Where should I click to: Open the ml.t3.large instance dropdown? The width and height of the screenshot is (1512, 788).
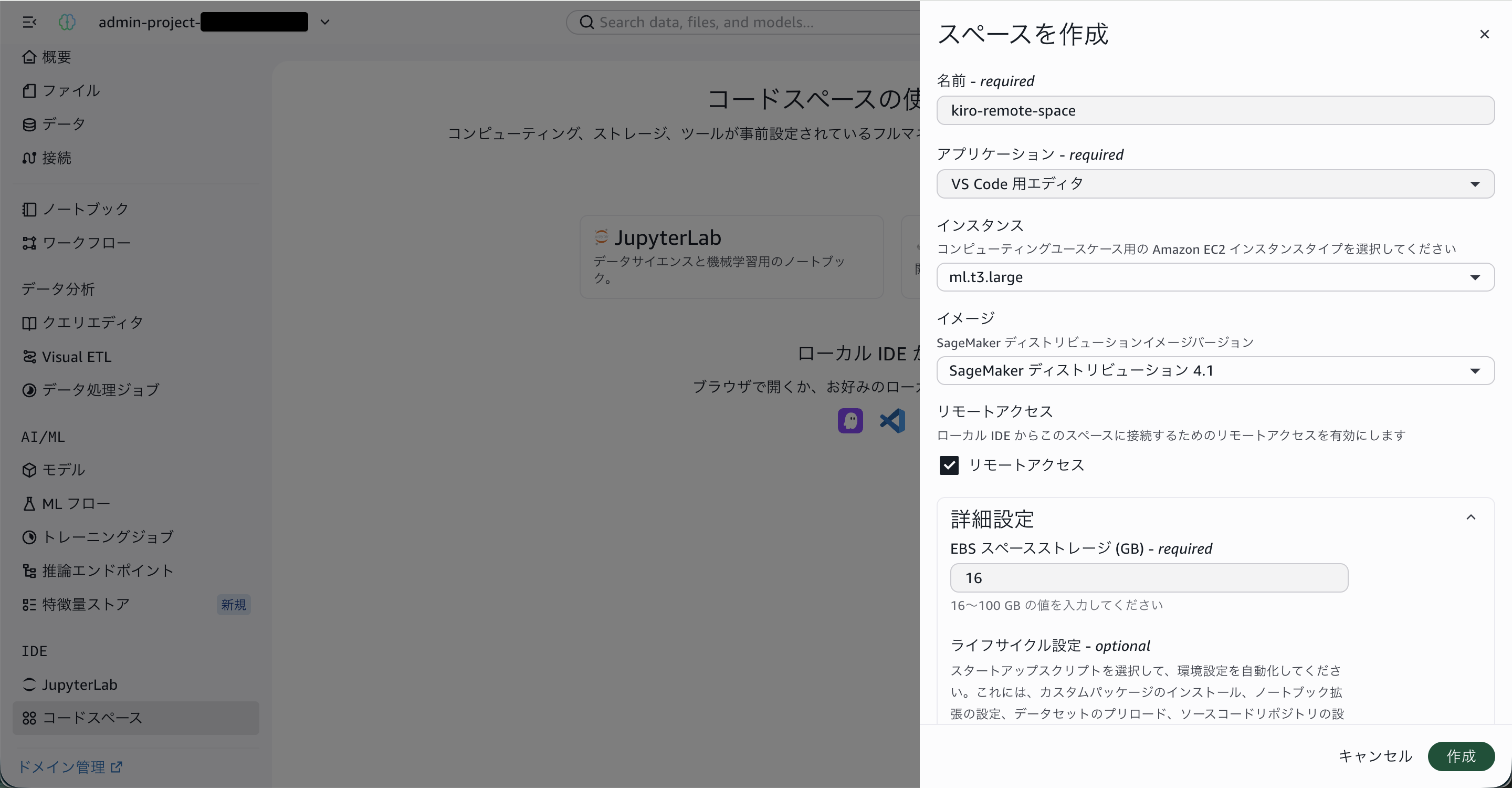[x=1215, y=277]
